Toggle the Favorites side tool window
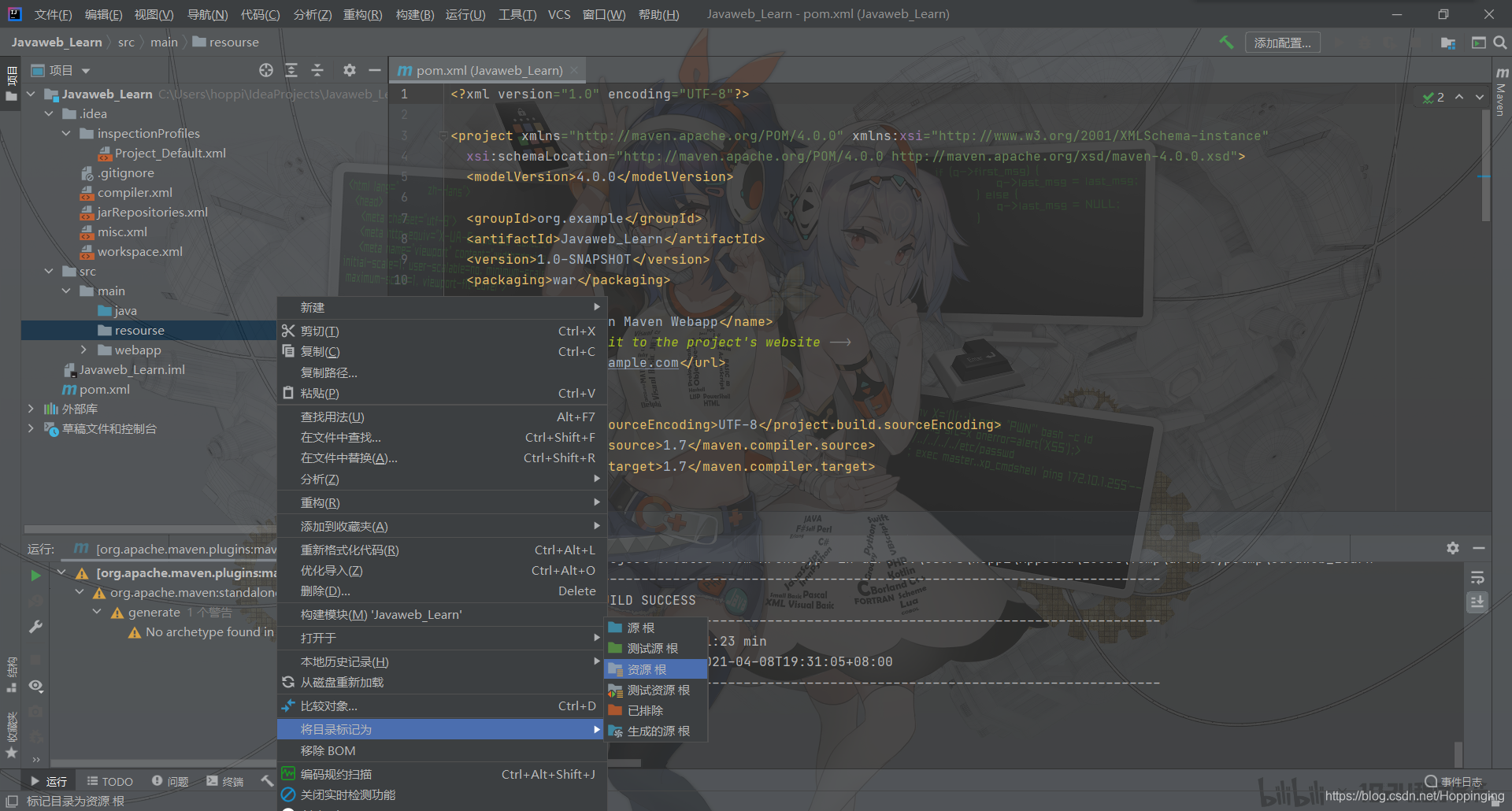 pyautogui.click(x=12, y=735)
